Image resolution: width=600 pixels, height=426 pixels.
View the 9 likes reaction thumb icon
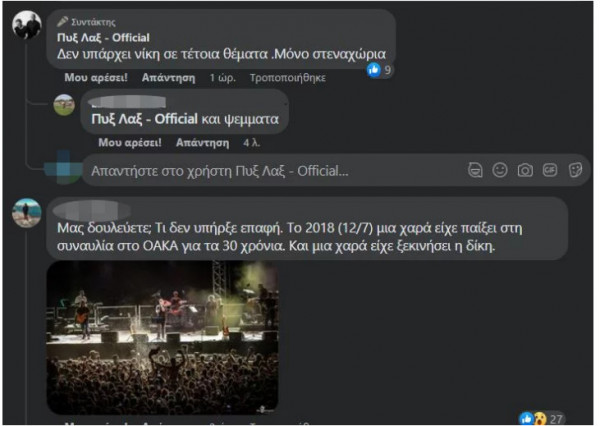pyautogui.click(x=373, y=70)
